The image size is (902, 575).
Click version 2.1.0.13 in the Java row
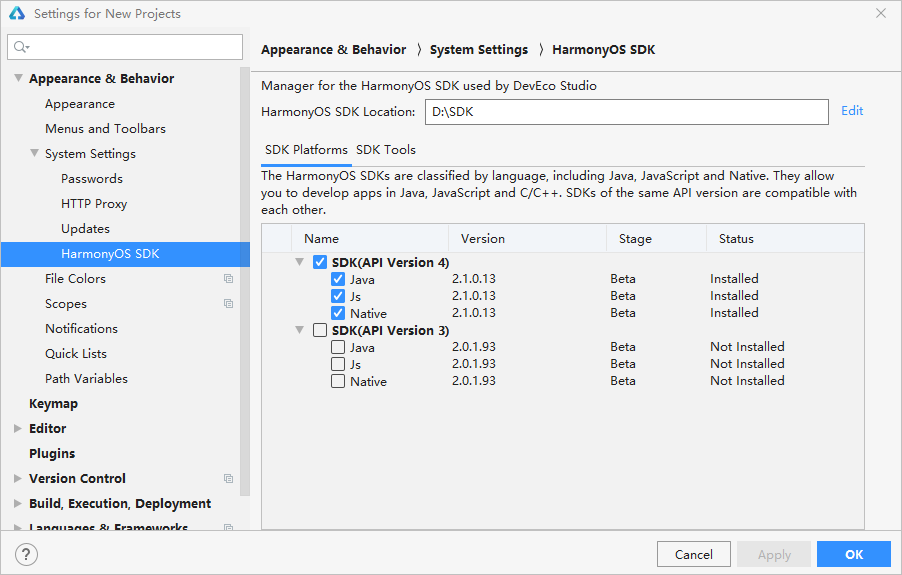coord(473,279)
